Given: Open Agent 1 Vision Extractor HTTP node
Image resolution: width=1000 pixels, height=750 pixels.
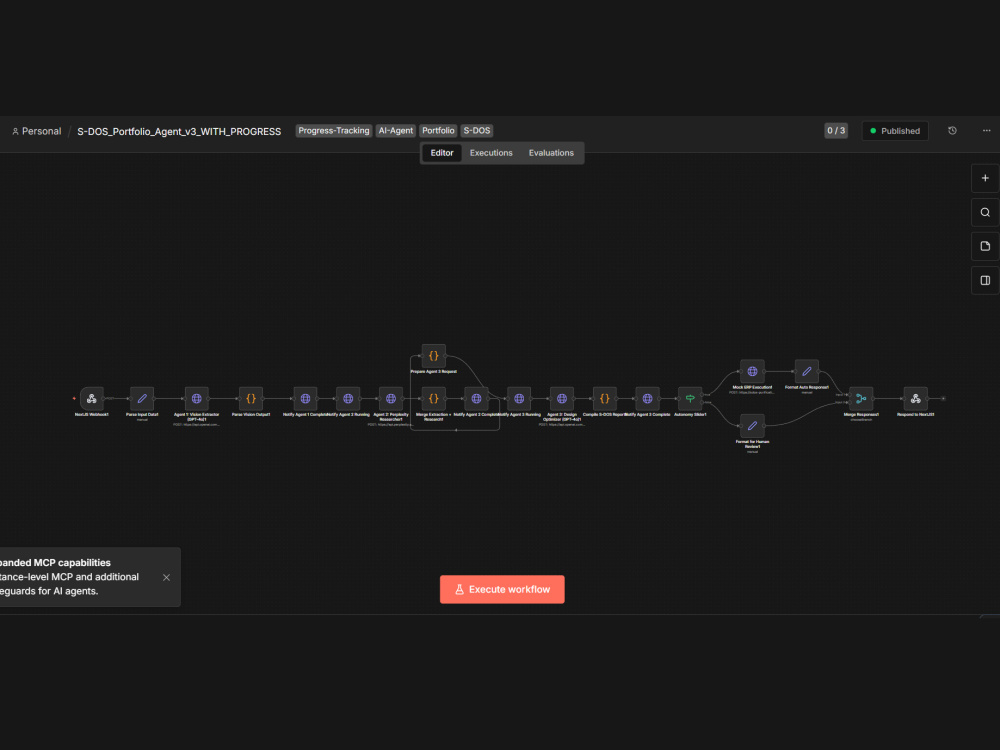Looking at the screenshot, I should [196, 399].
